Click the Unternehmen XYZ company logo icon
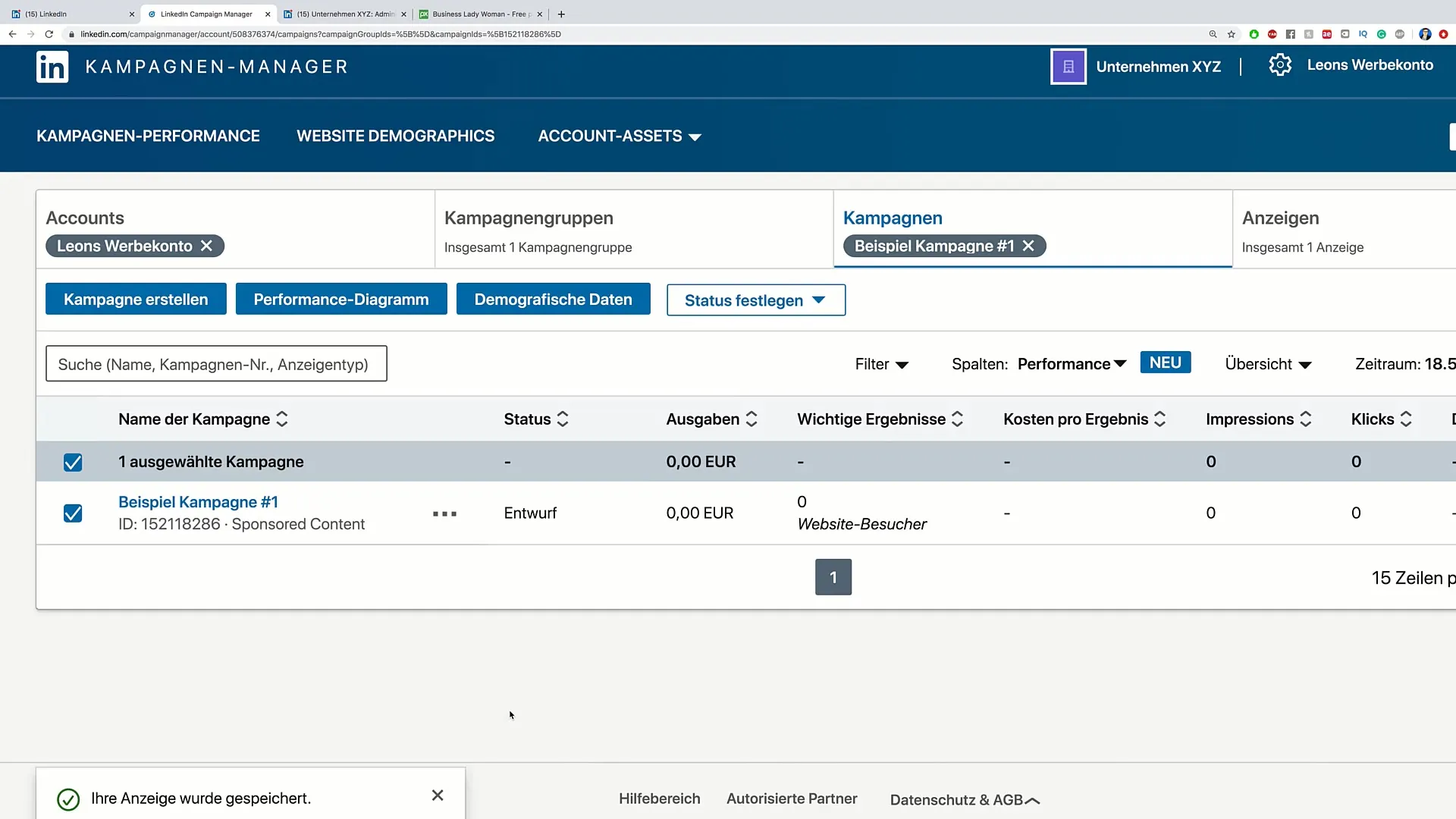Viewport: 1456px width, 819px height. (x=1068, y=67)
